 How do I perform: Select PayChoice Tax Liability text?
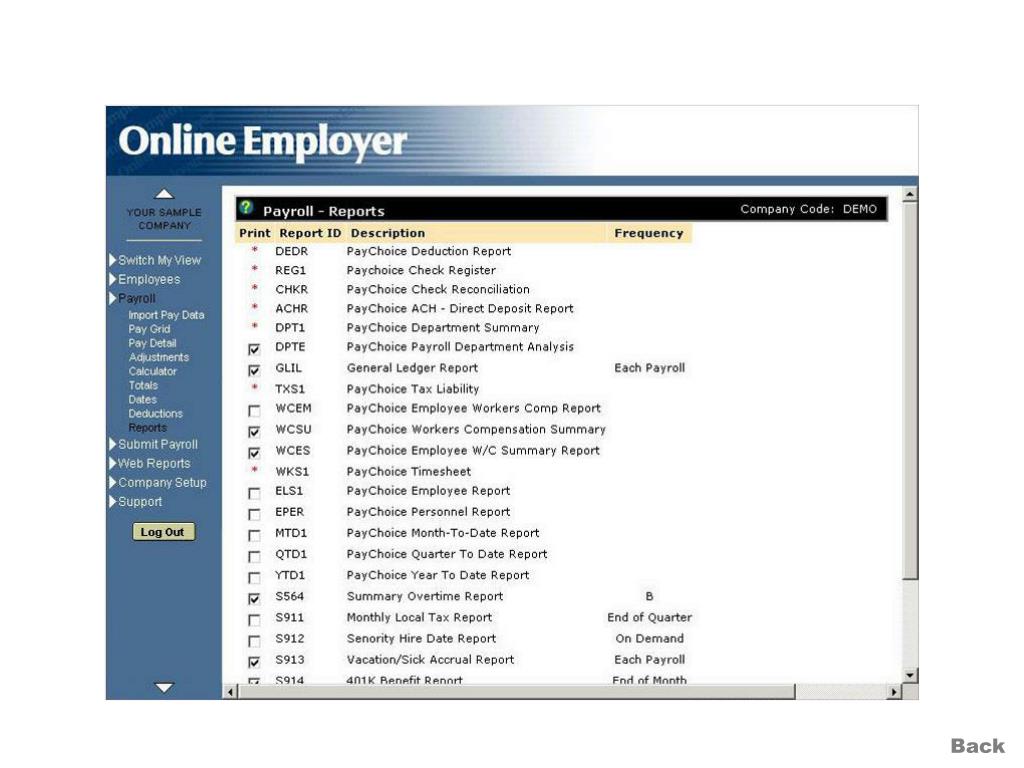tap(413, 389)
